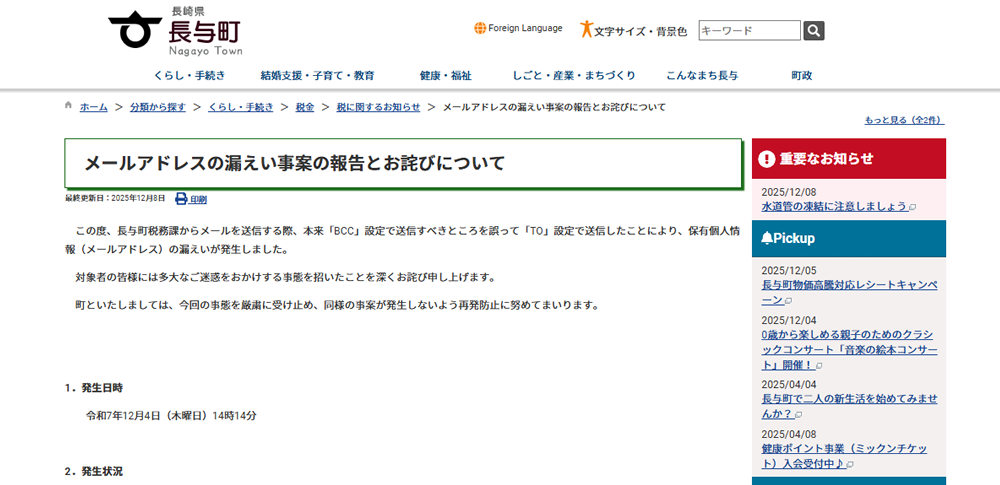Open 水道管の凍結に注意しましょう notice link
The image size is (1000, 485).
click(834, 207)
